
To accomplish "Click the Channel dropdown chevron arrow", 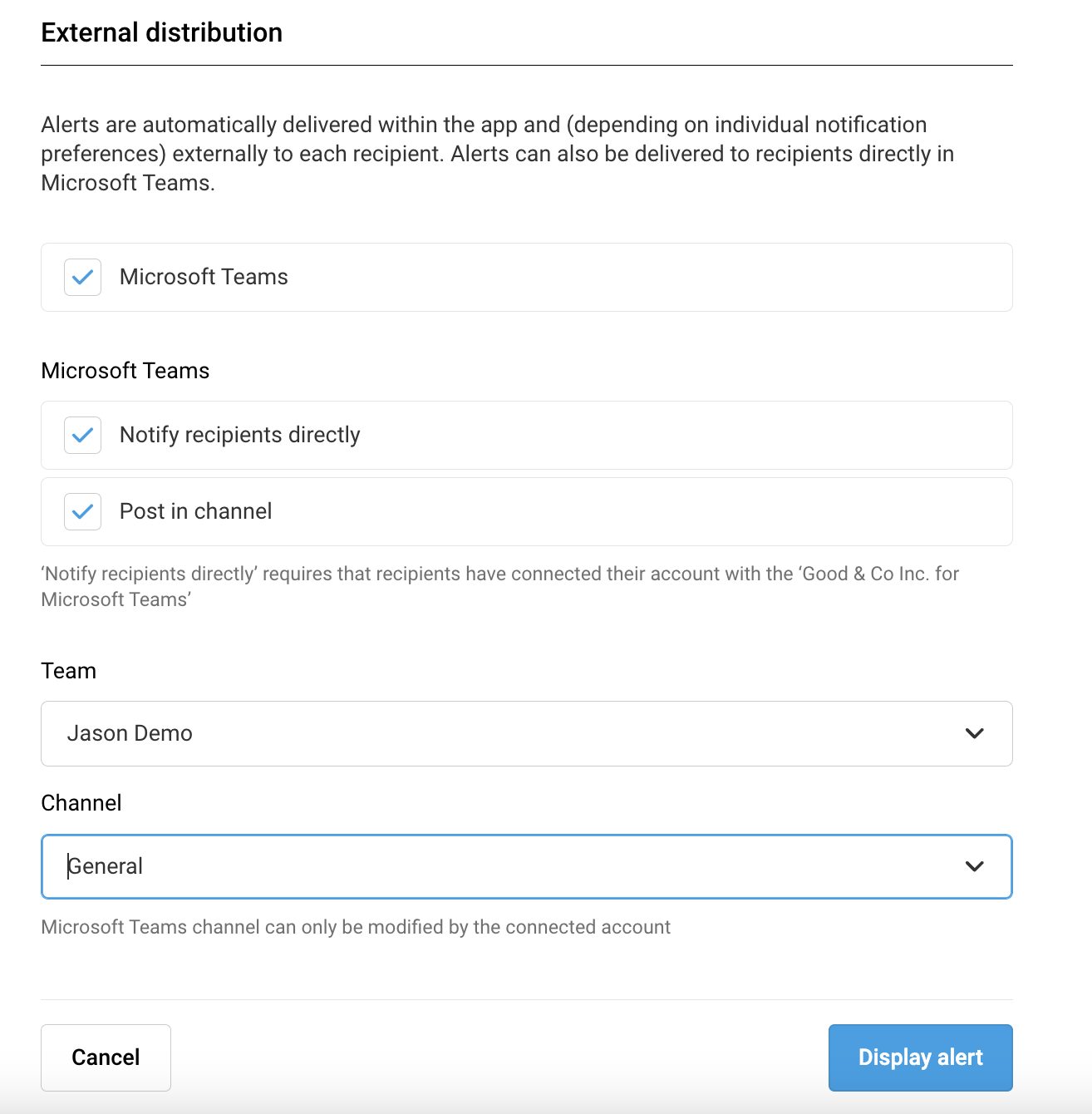I will click(x=974, y=866).
